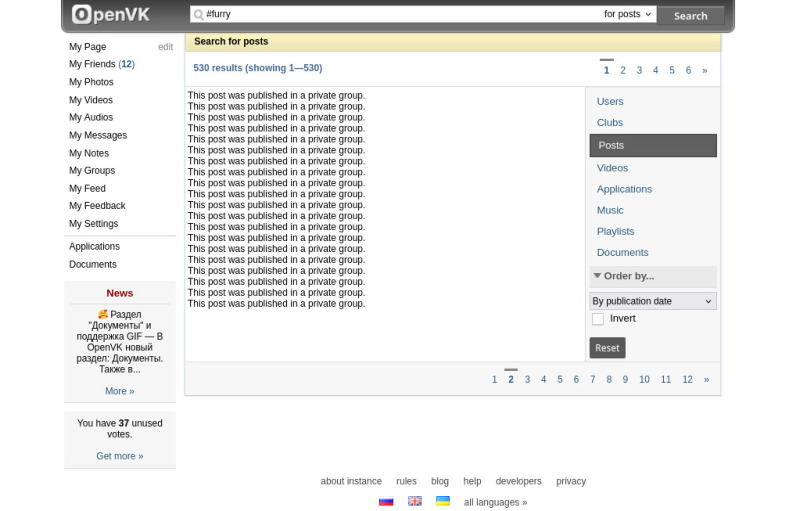Open the 'for posts' search type dropdown

(627, 14)
